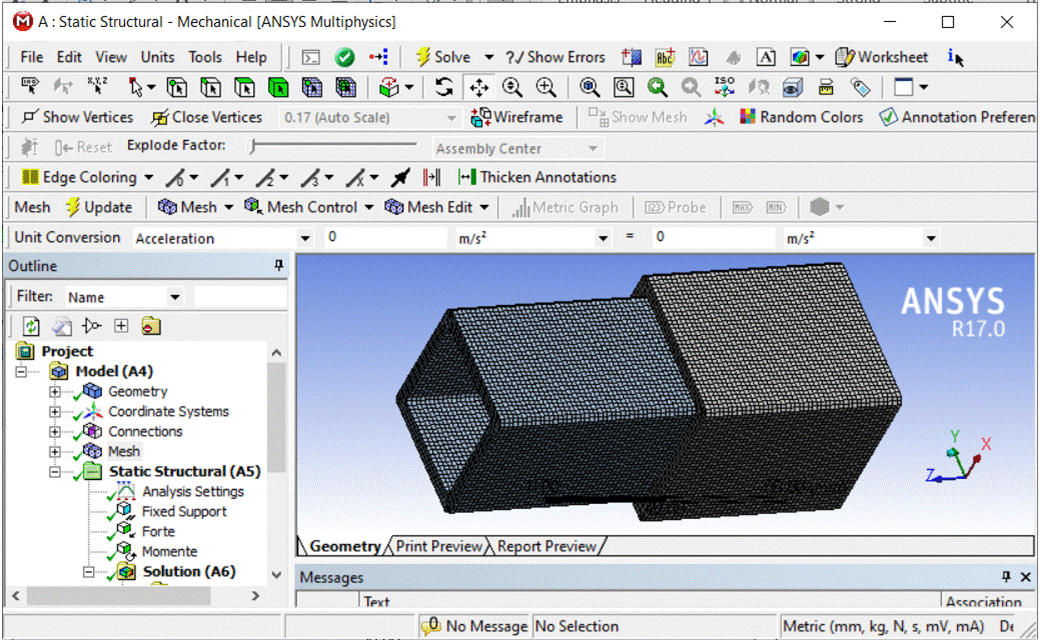Image resolution: width=1040 pixels, height=640 pixels.
Task: Select the Body selection filter
Action: [279, 87]
